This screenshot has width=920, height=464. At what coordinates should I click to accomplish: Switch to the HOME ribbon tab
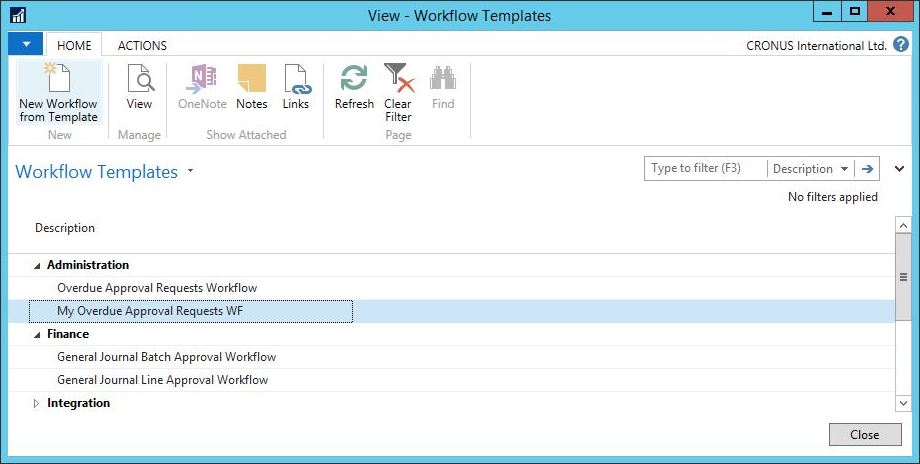click(74, 45)
